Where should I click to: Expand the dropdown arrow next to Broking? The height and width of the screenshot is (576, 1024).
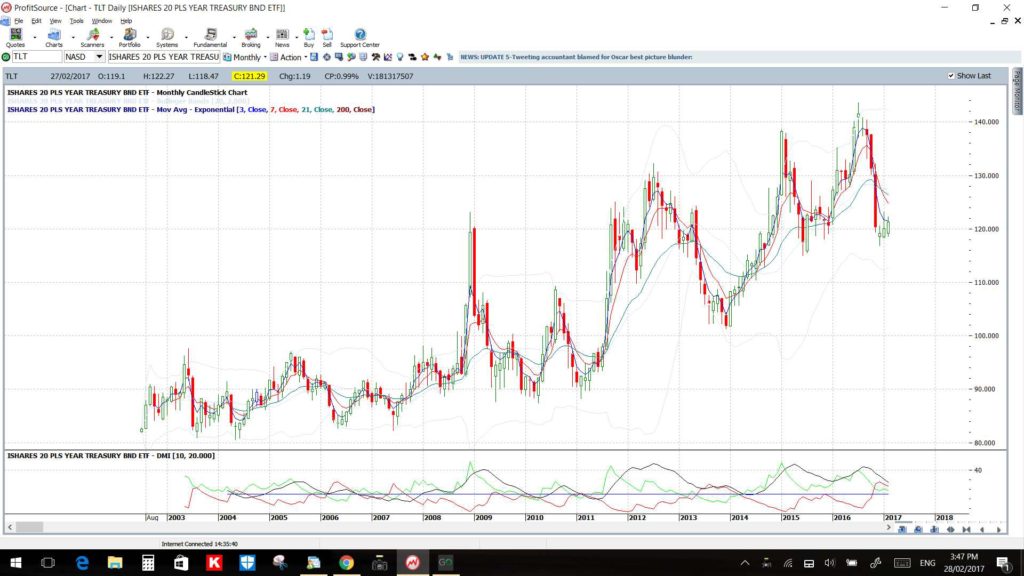pos(268,37)
